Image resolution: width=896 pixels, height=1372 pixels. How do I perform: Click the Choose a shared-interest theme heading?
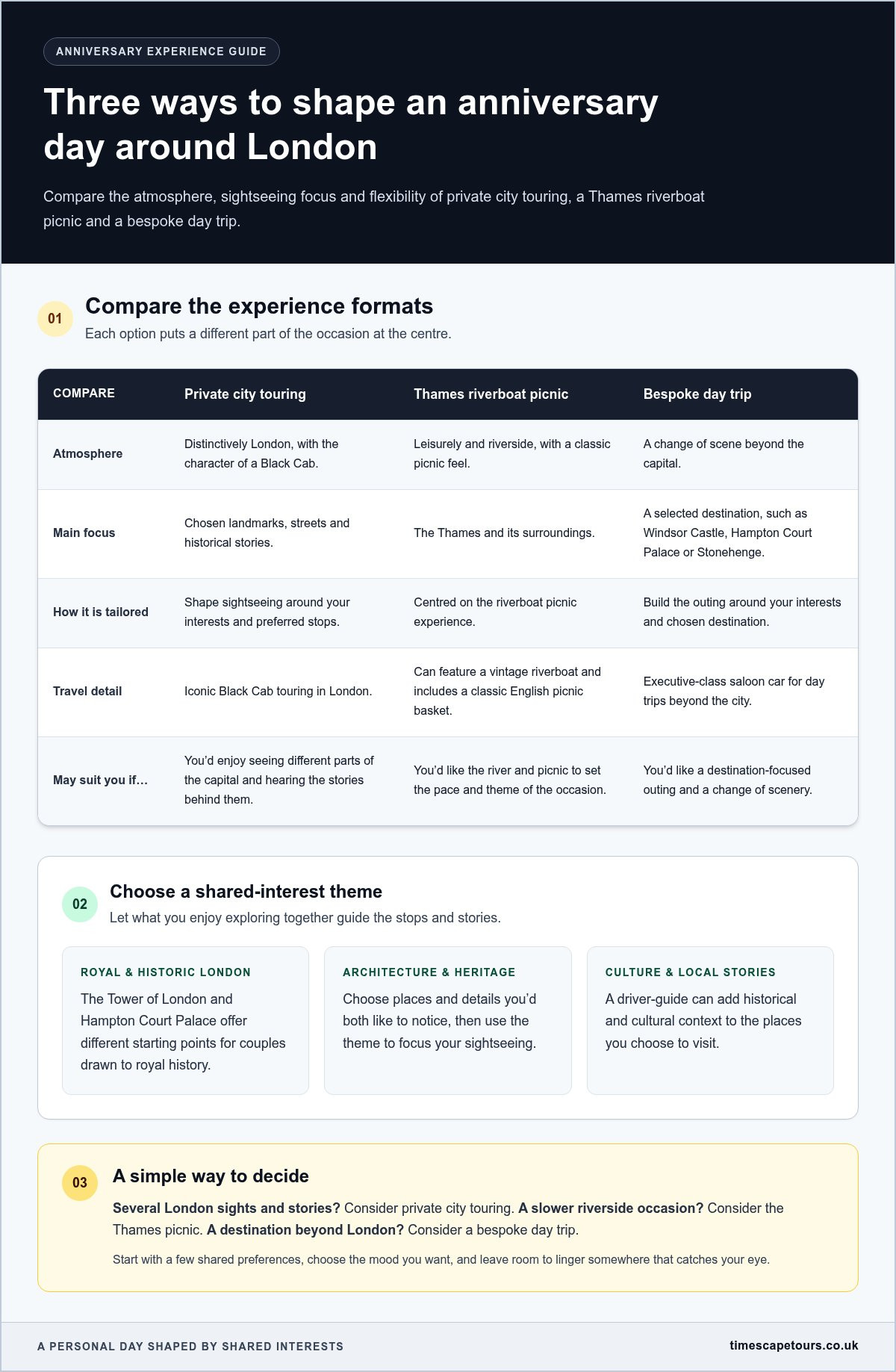(246, 891)
